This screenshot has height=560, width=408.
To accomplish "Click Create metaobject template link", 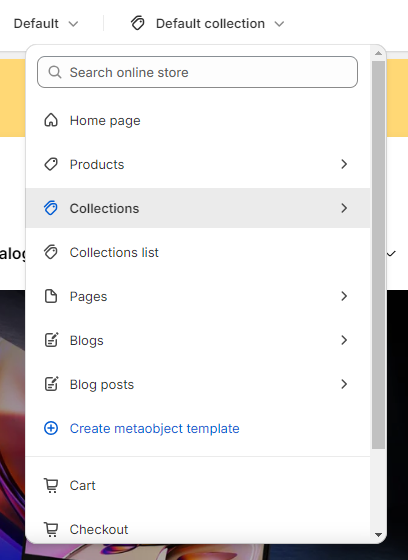I will tap(154, 428).
